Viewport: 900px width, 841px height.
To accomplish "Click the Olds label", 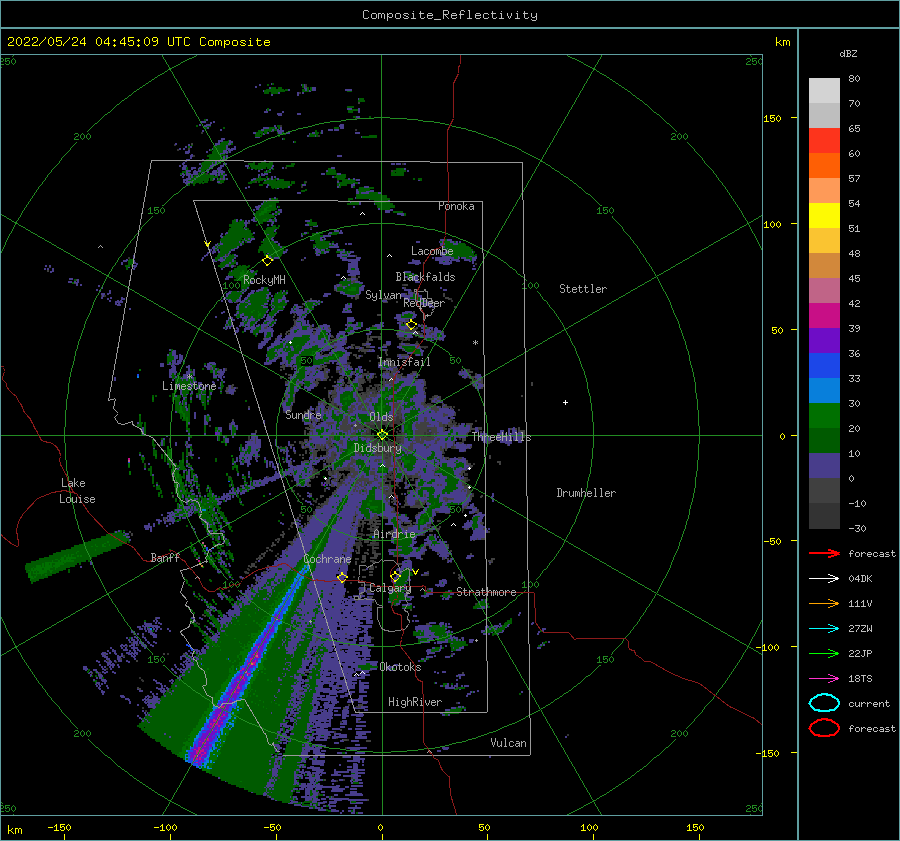I will pyautogui.click(x=381, y=416).
